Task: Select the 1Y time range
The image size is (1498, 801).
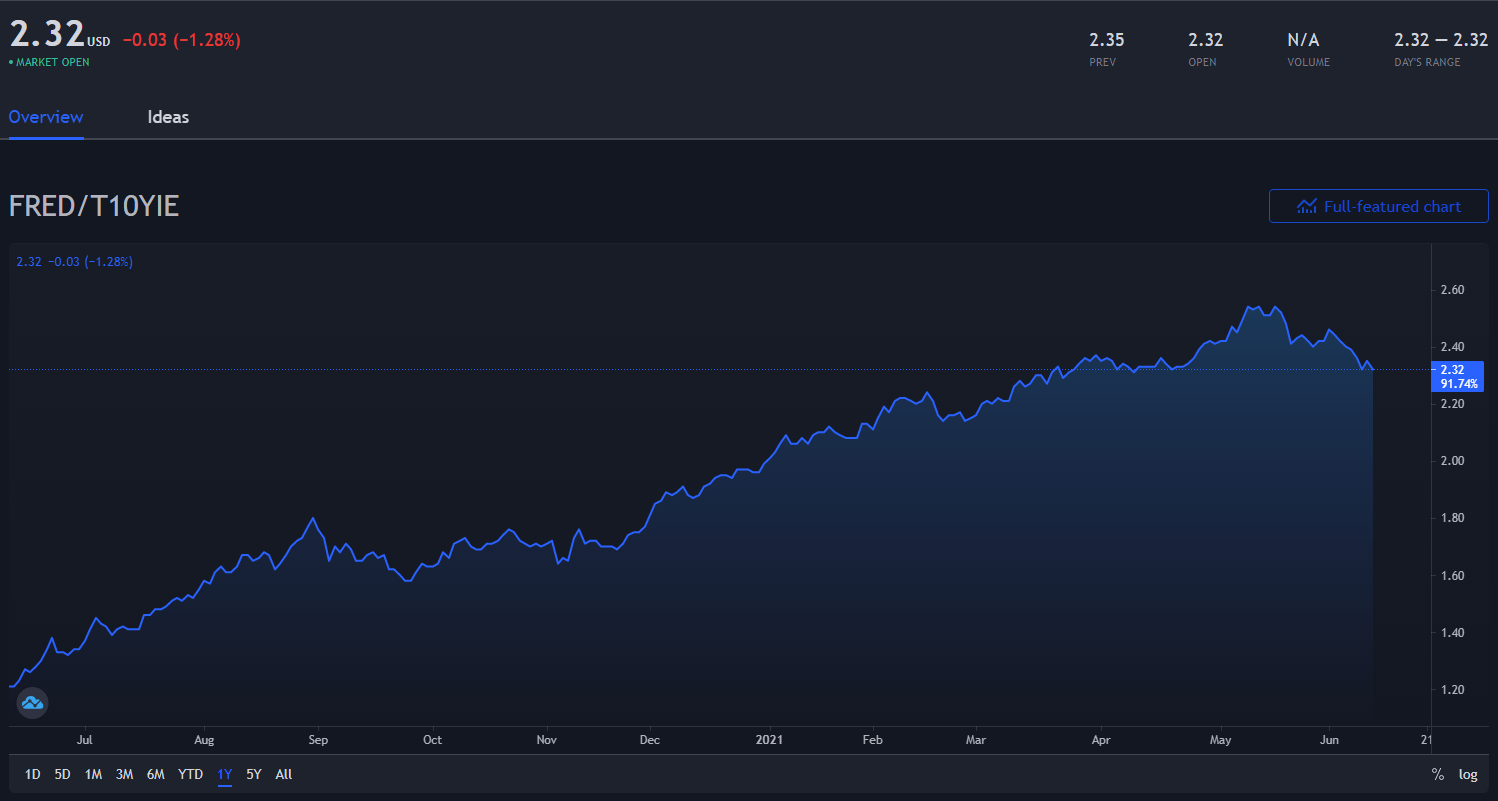Action: pos(225,774)
